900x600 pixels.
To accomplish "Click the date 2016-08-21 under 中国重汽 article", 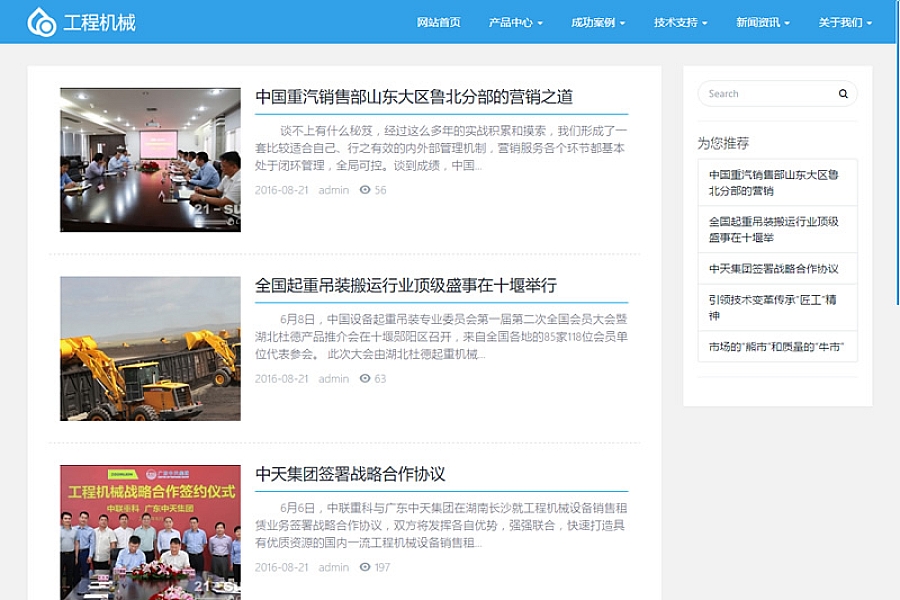I will [282, 190].
